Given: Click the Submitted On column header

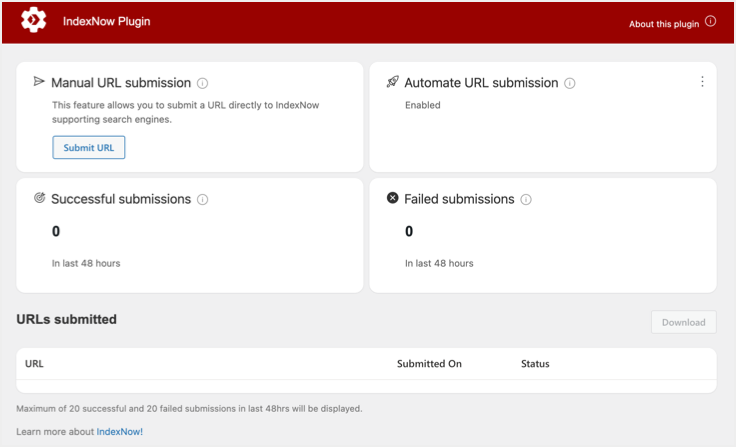Looking at the screenshot, I should [429, 364].
